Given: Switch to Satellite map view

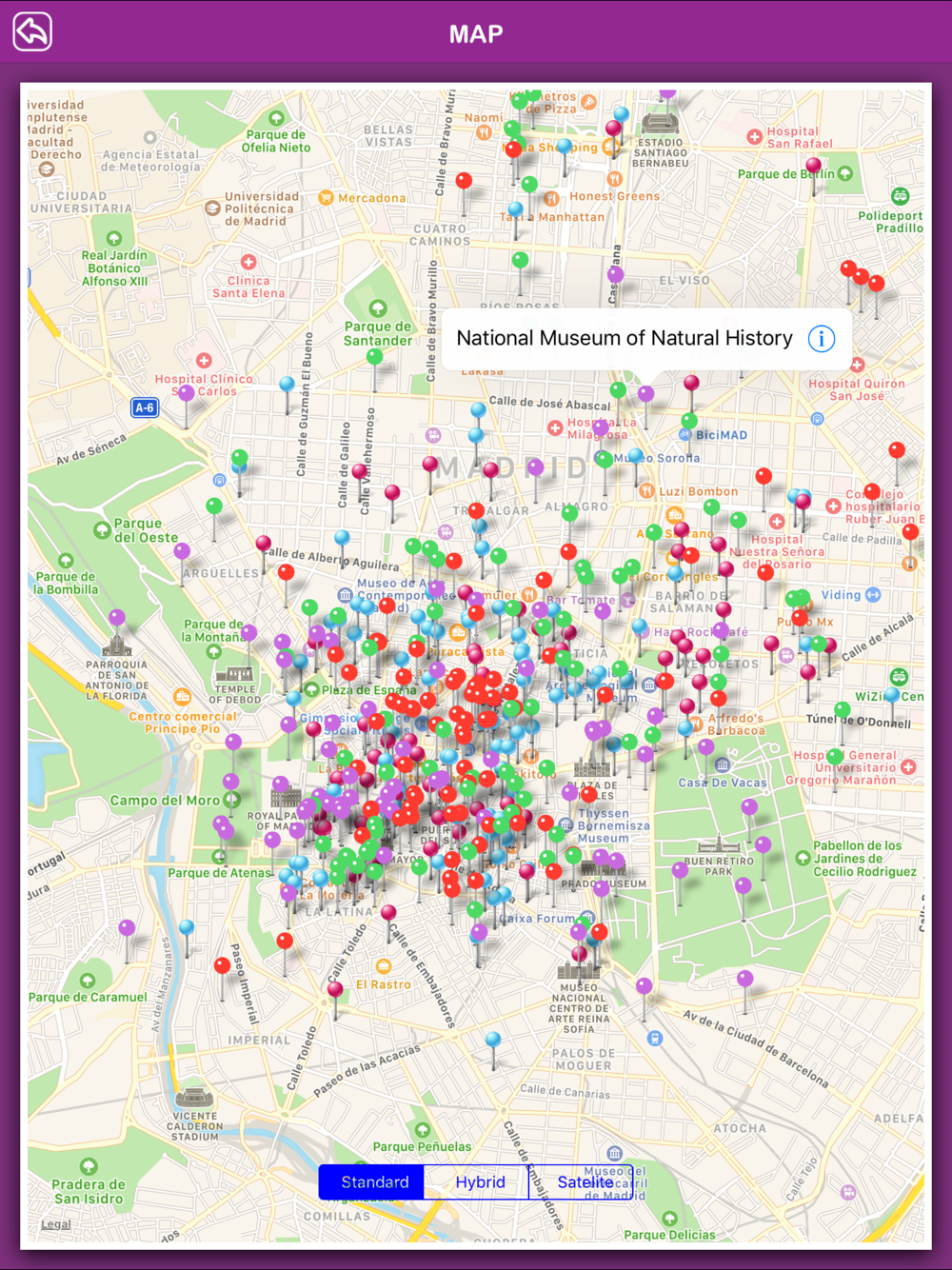Looking at the screenshot, I should tap(585, 1181).
